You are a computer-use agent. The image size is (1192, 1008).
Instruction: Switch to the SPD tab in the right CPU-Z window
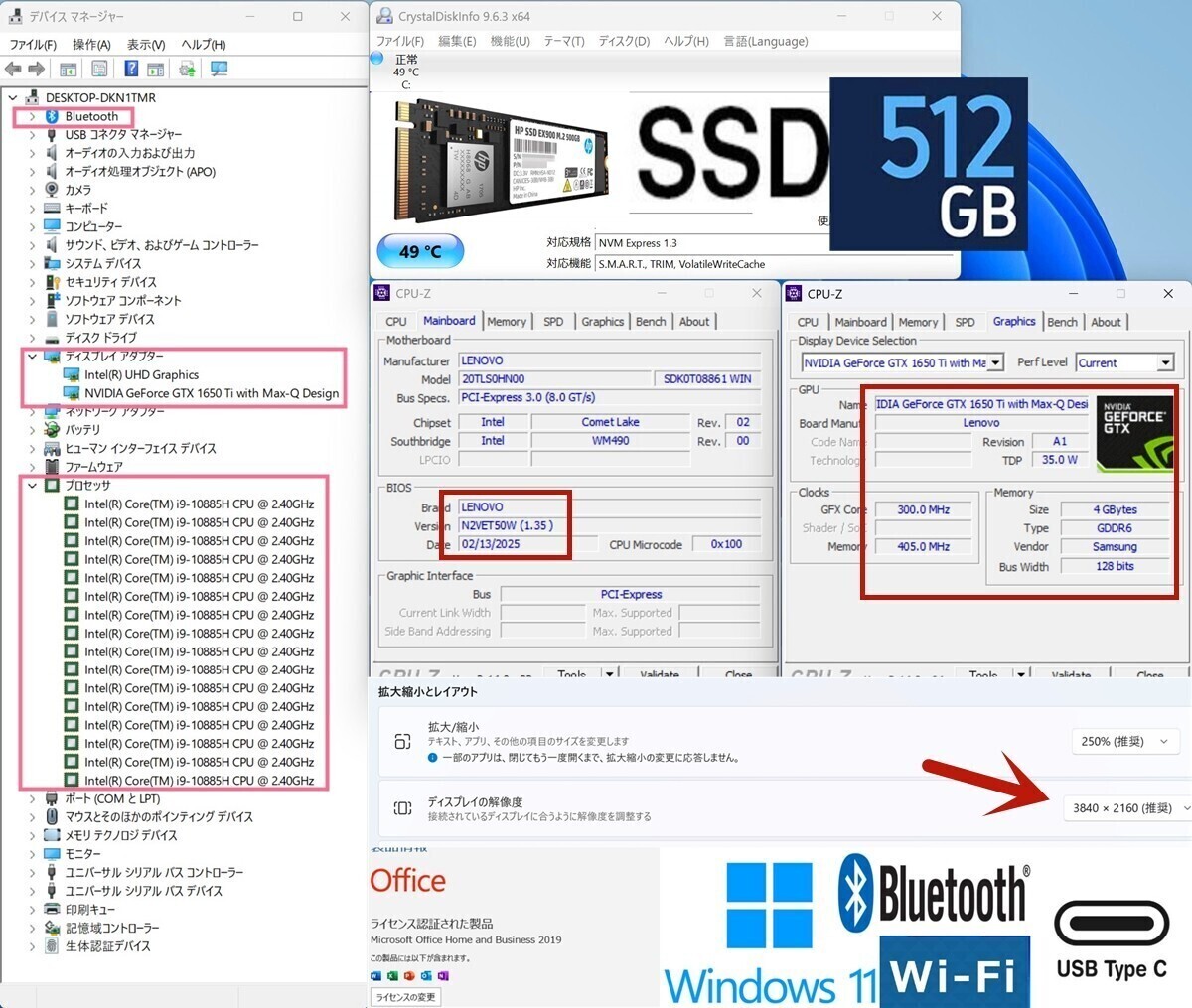point(965,322)
